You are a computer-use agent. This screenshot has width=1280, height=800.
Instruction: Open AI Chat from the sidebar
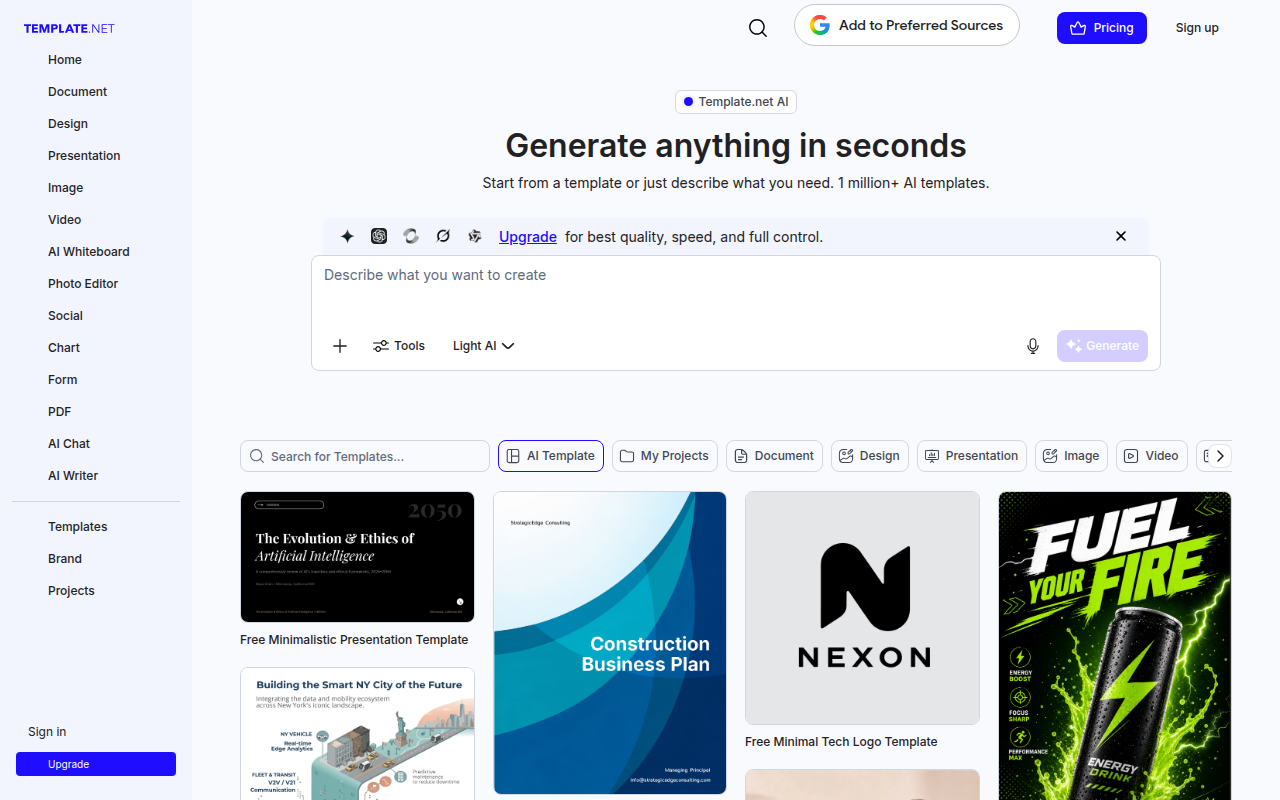(x=69, y=444)
